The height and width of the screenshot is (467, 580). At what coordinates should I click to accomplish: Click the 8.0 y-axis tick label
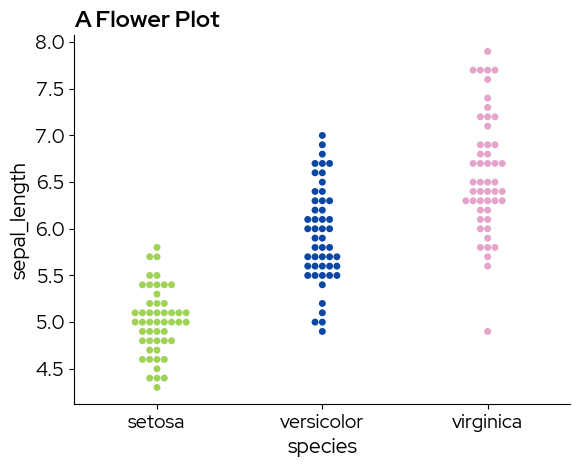pyautogui.click(x=50, y=43)
